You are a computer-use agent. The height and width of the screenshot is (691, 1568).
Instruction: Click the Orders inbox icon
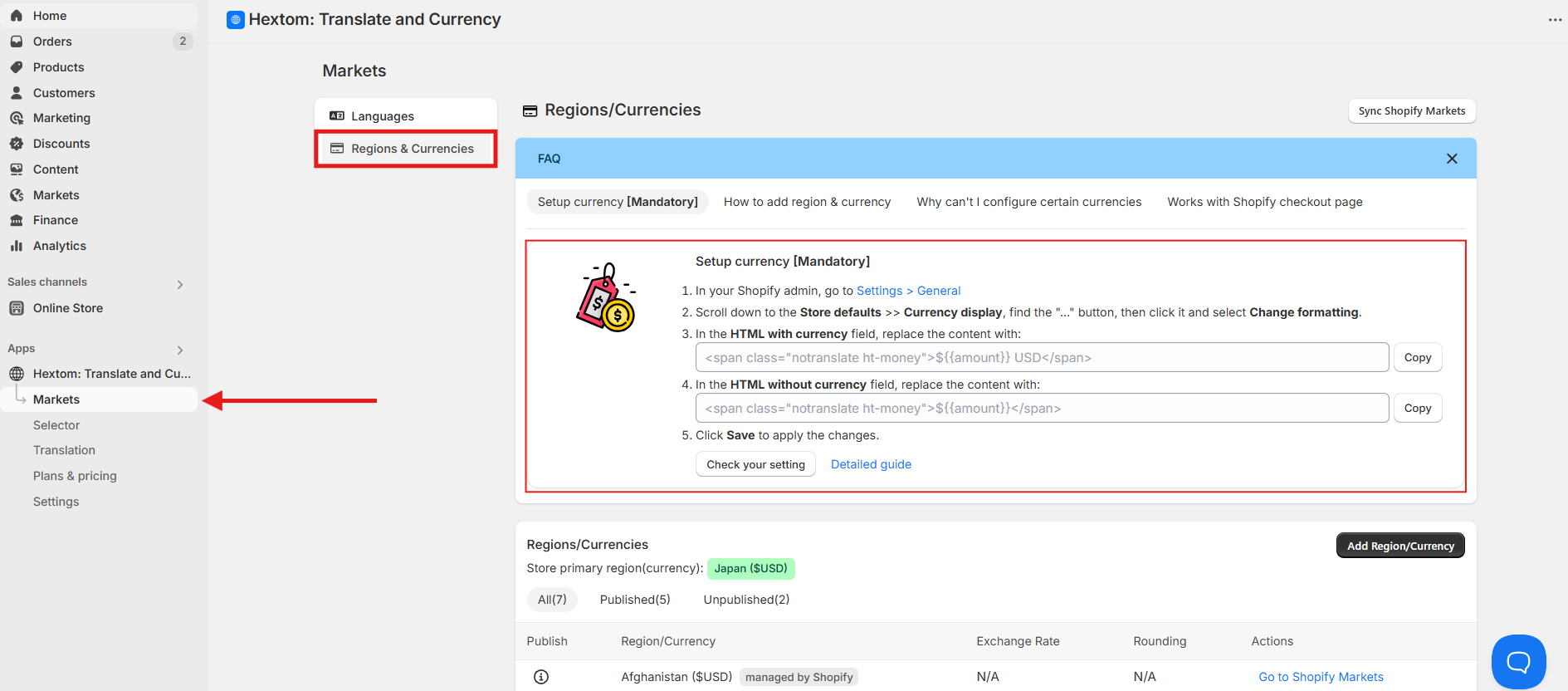pos(17,42)
